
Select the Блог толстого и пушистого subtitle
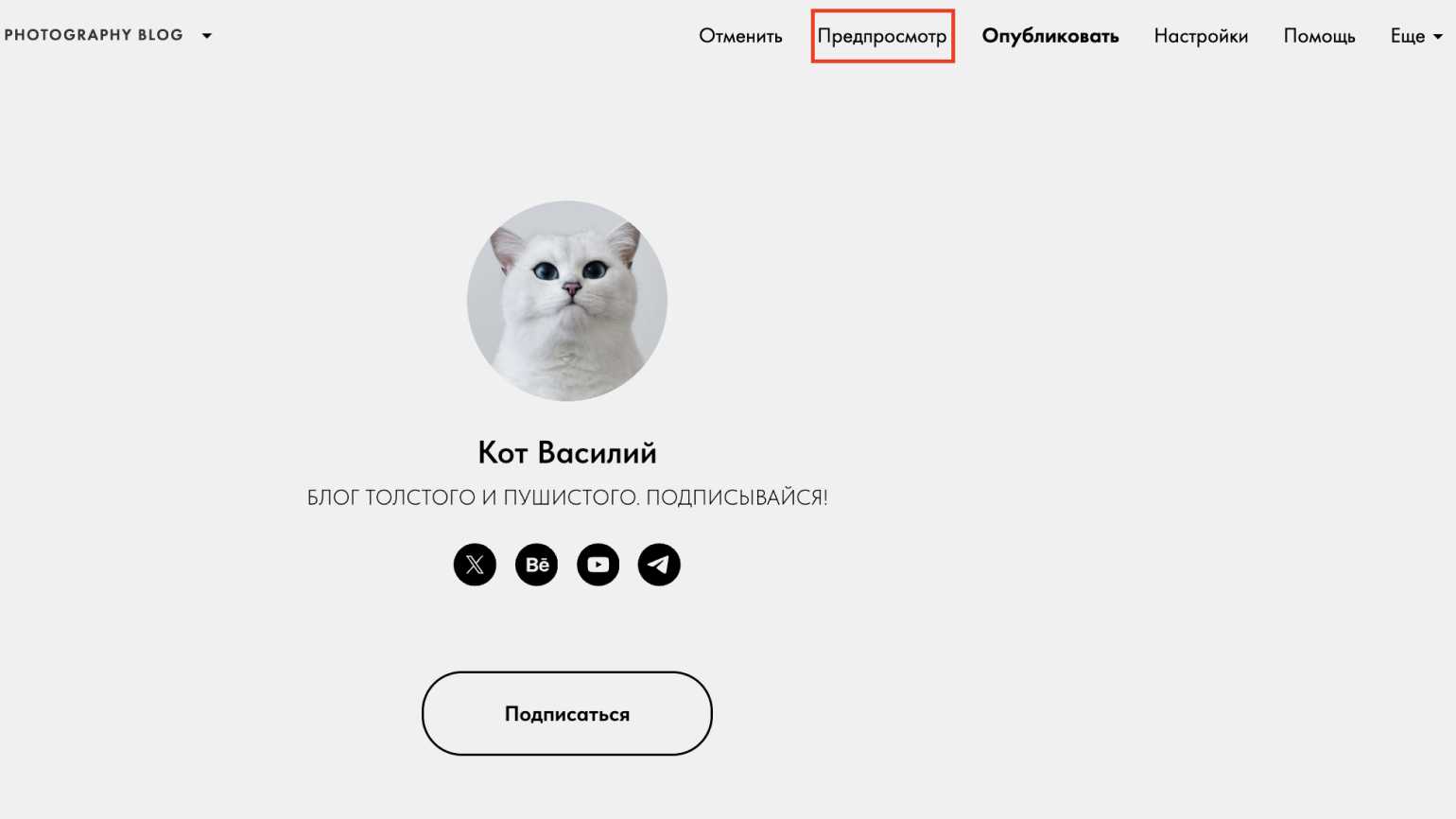[567, 497]
